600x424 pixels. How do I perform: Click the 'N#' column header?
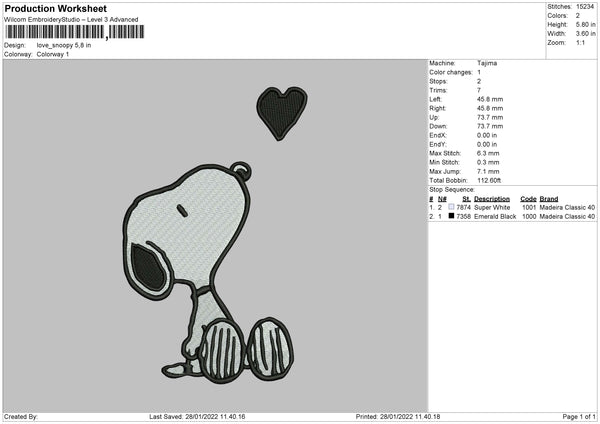tap(442, 199)
